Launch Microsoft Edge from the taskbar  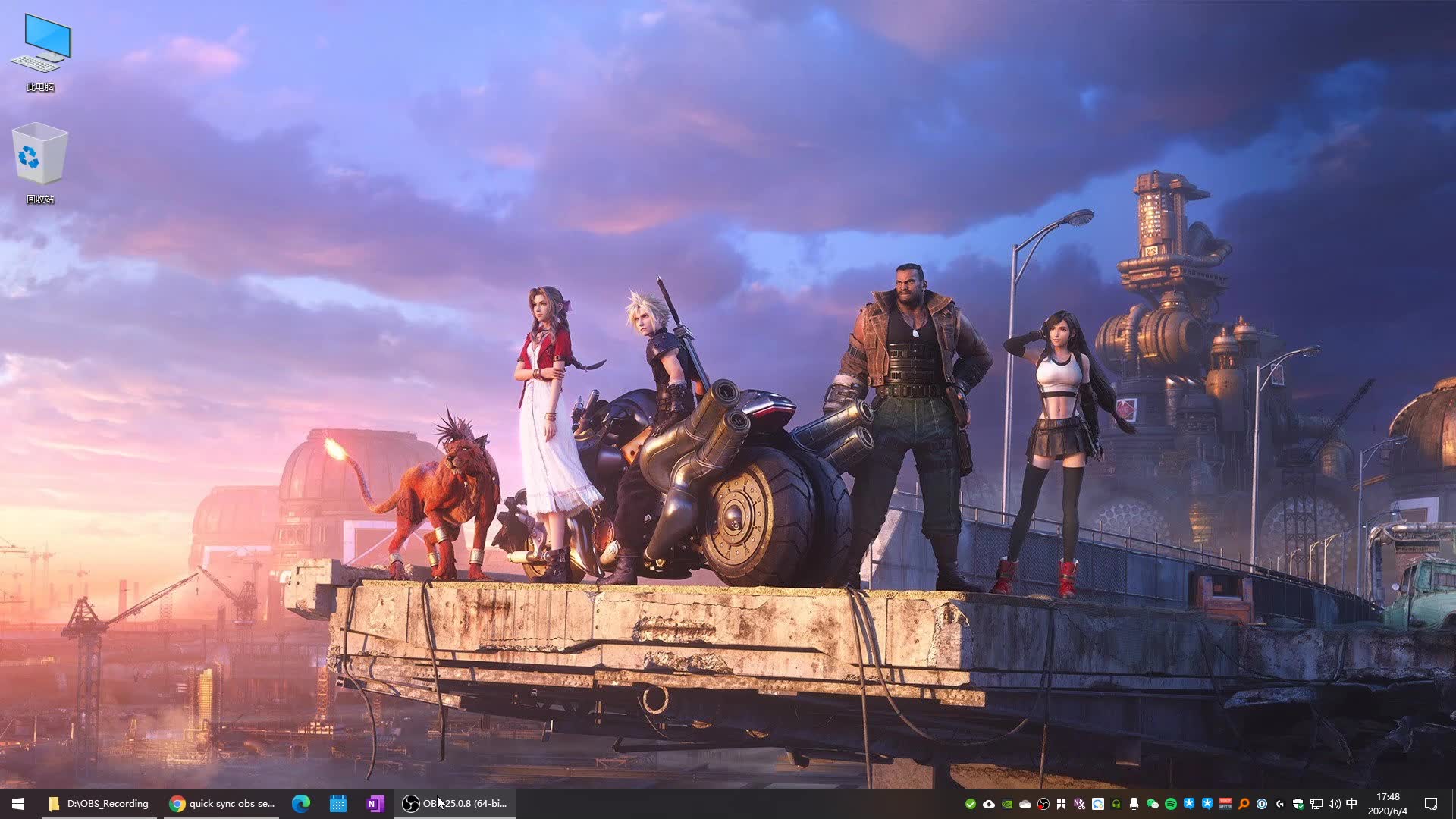pyautogui.click(x=301, y=804)
